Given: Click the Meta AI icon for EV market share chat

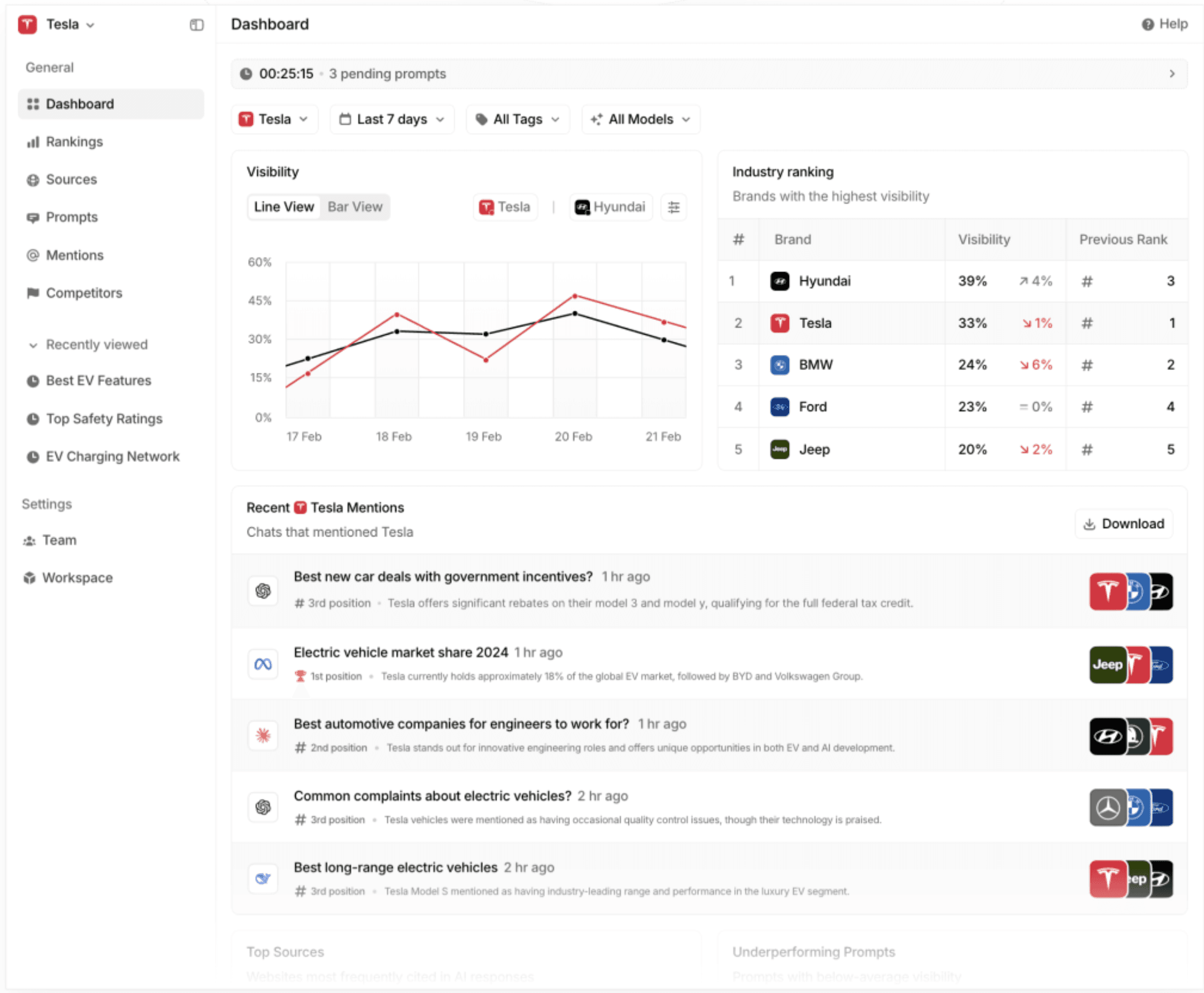Looking at the screenshot, I should [263, 664].
